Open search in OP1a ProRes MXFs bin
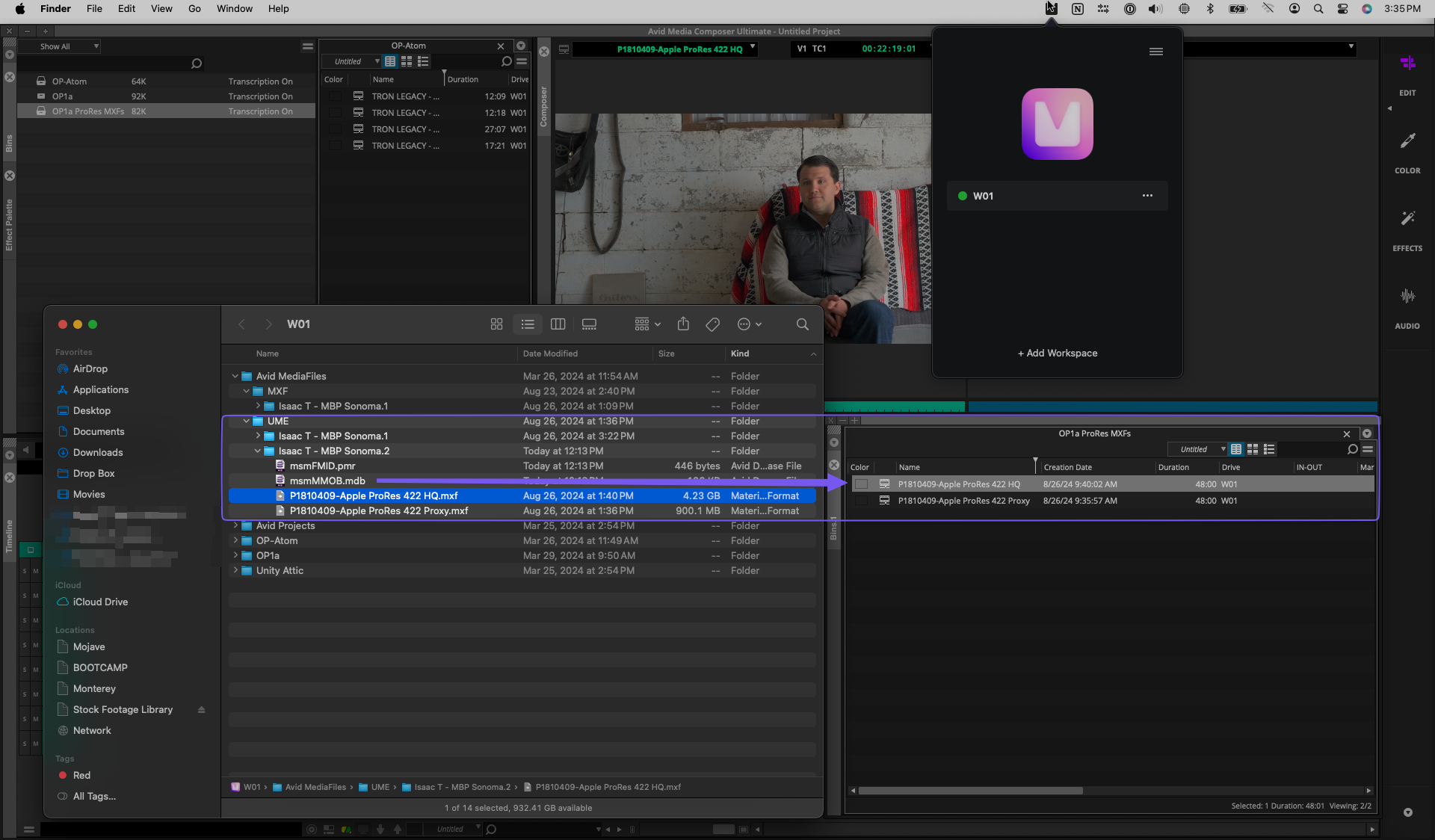 pos(1352,449)
